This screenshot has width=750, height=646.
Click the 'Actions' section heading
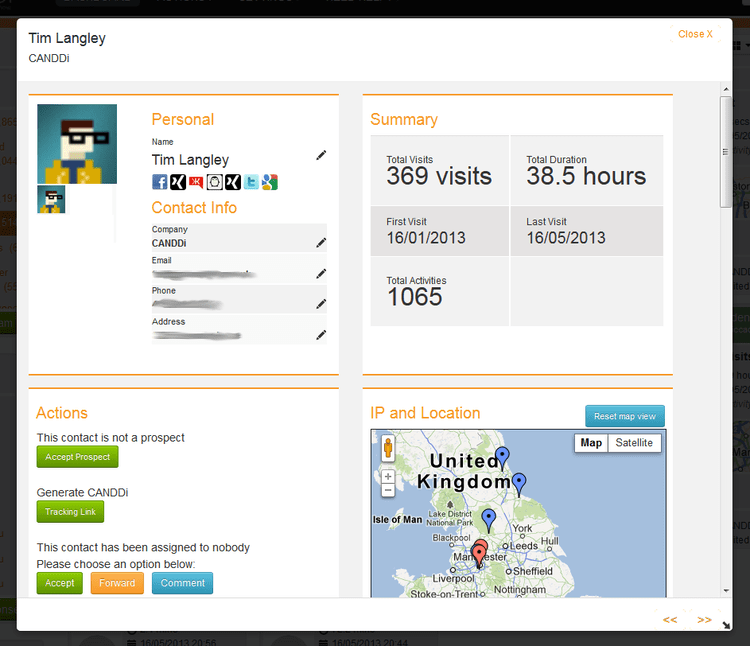(62, 413)
